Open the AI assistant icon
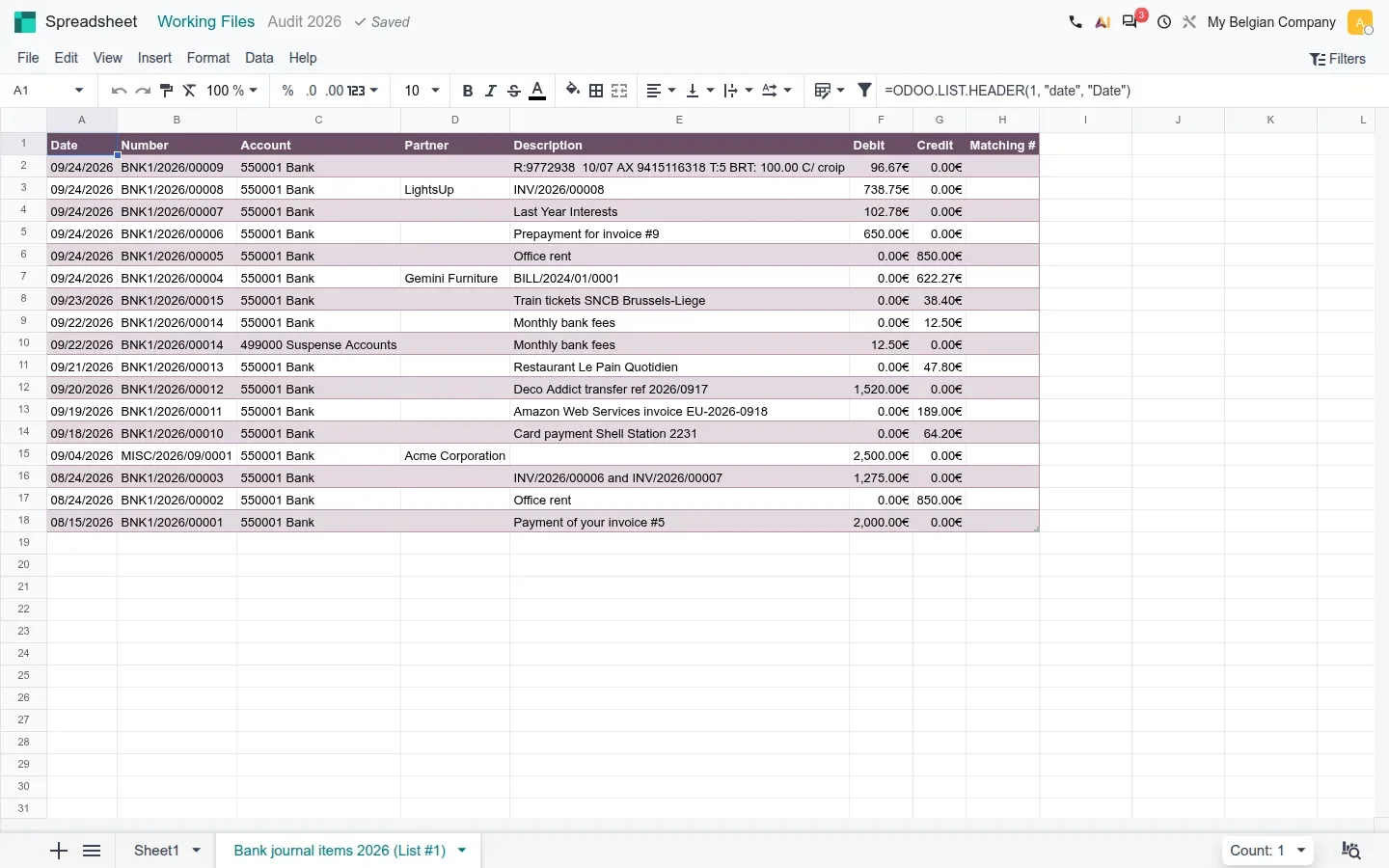This screenshot has height=868, width=1389. click(1103, 22)
